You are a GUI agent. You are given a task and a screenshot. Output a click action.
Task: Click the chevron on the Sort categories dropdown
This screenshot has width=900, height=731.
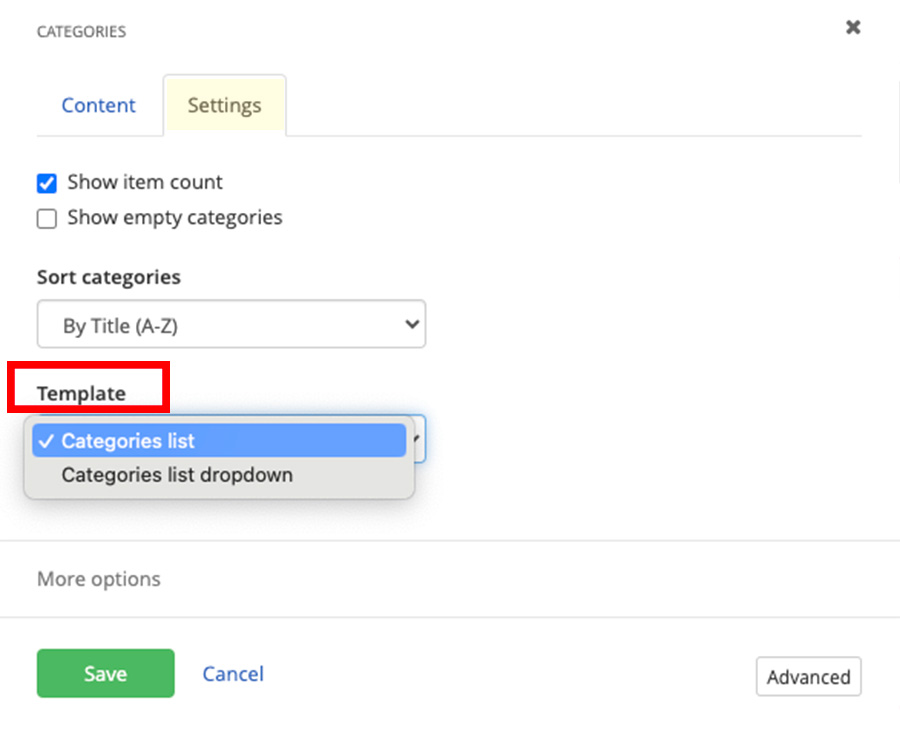point(410,324)
